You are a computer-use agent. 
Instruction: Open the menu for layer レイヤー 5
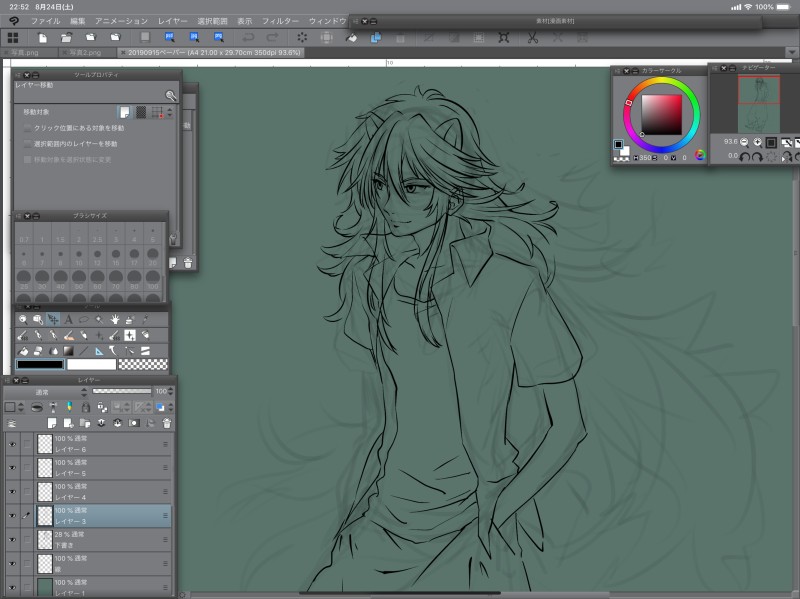click(166, 467)
